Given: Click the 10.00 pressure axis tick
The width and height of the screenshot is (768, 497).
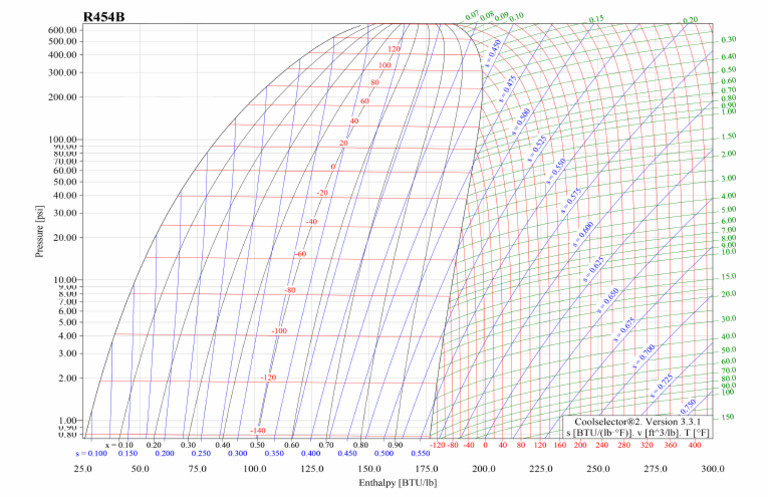Looking at the screenshot, I should (x=65, y=280).
